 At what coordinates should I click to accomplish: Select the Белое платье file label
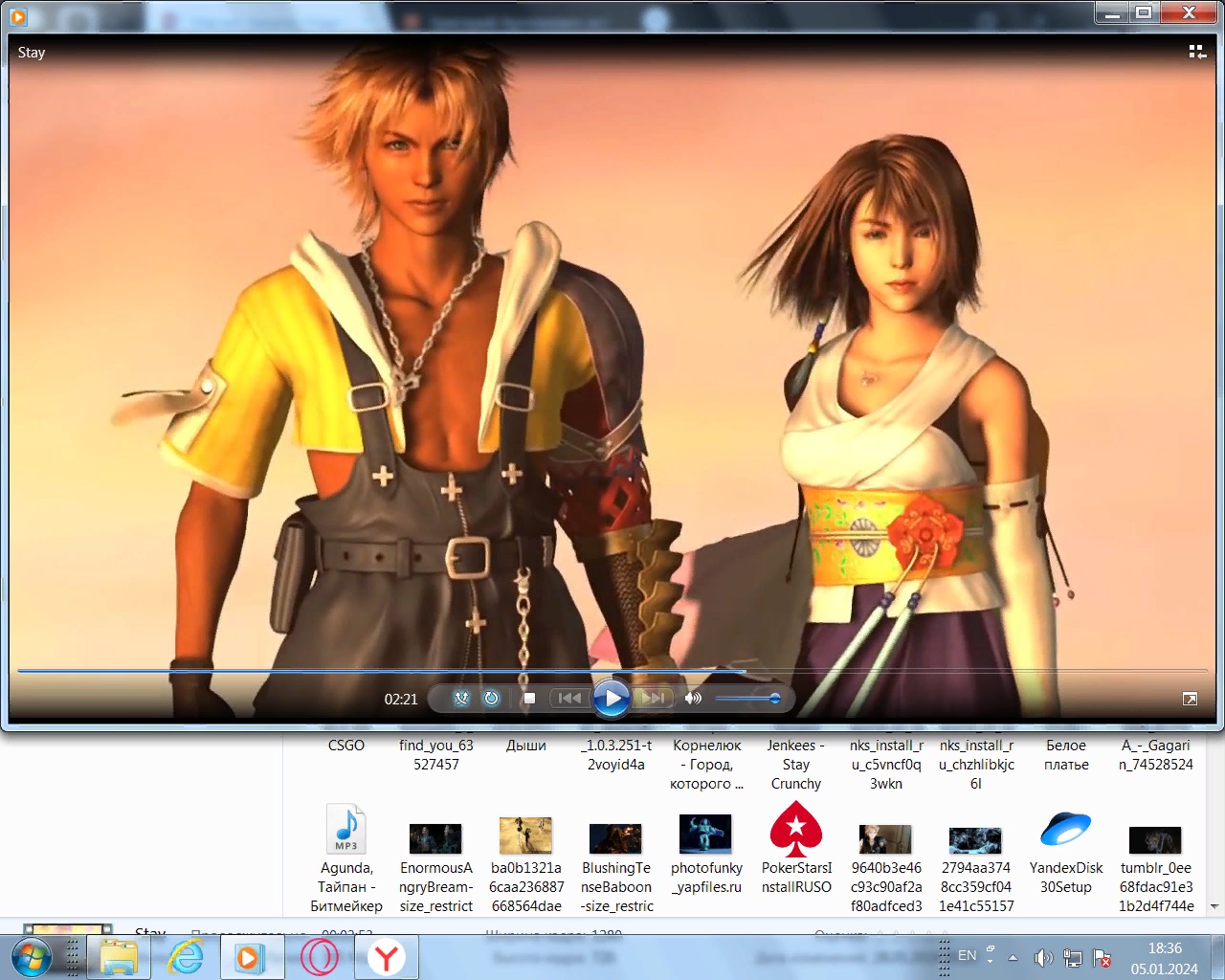coord(1066,755)
